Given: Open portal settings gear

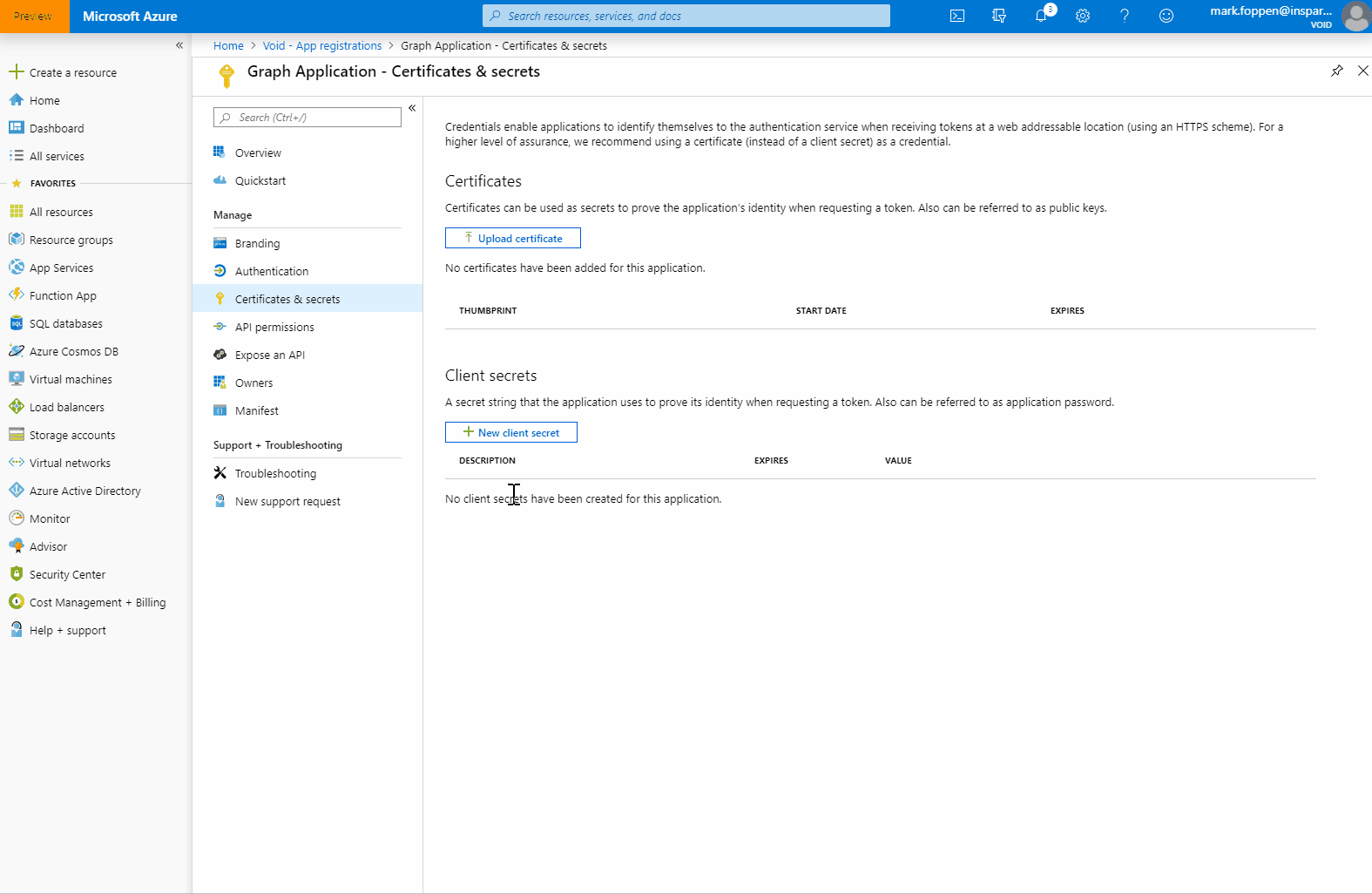Looking at the screenshot, I should pos(1083,16).
